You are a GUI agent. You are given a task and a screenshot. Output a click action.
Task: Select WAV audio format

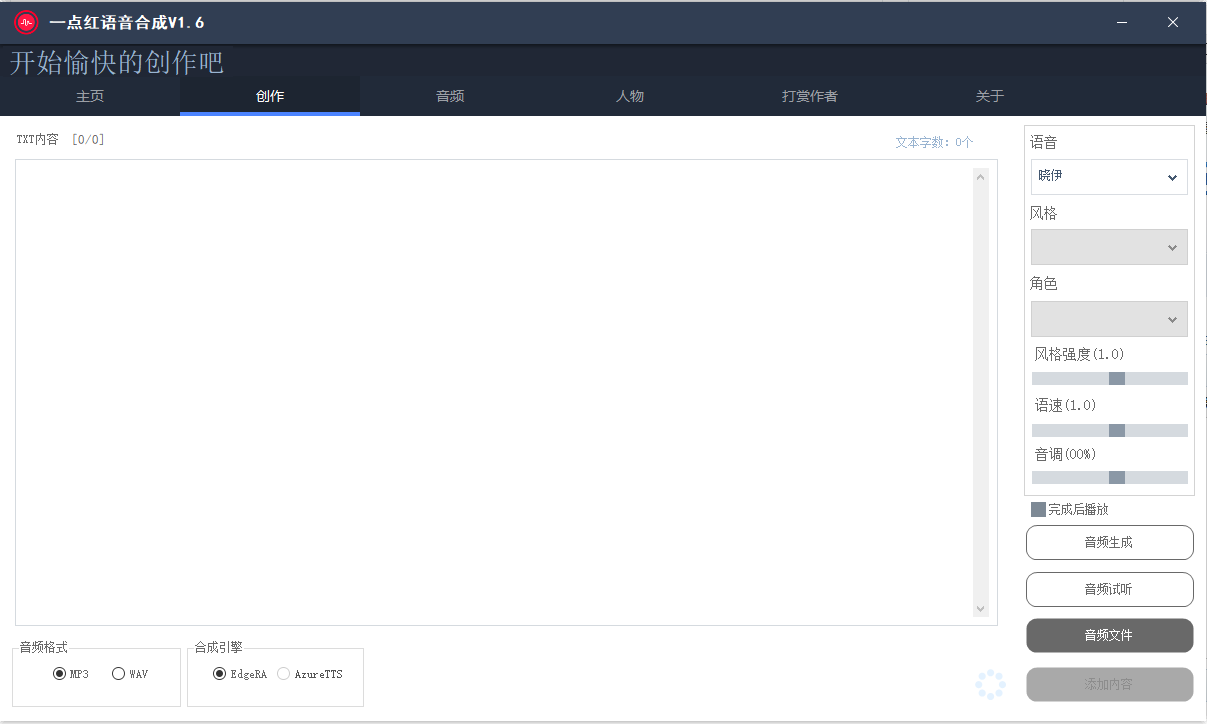[x=119, y=674]
